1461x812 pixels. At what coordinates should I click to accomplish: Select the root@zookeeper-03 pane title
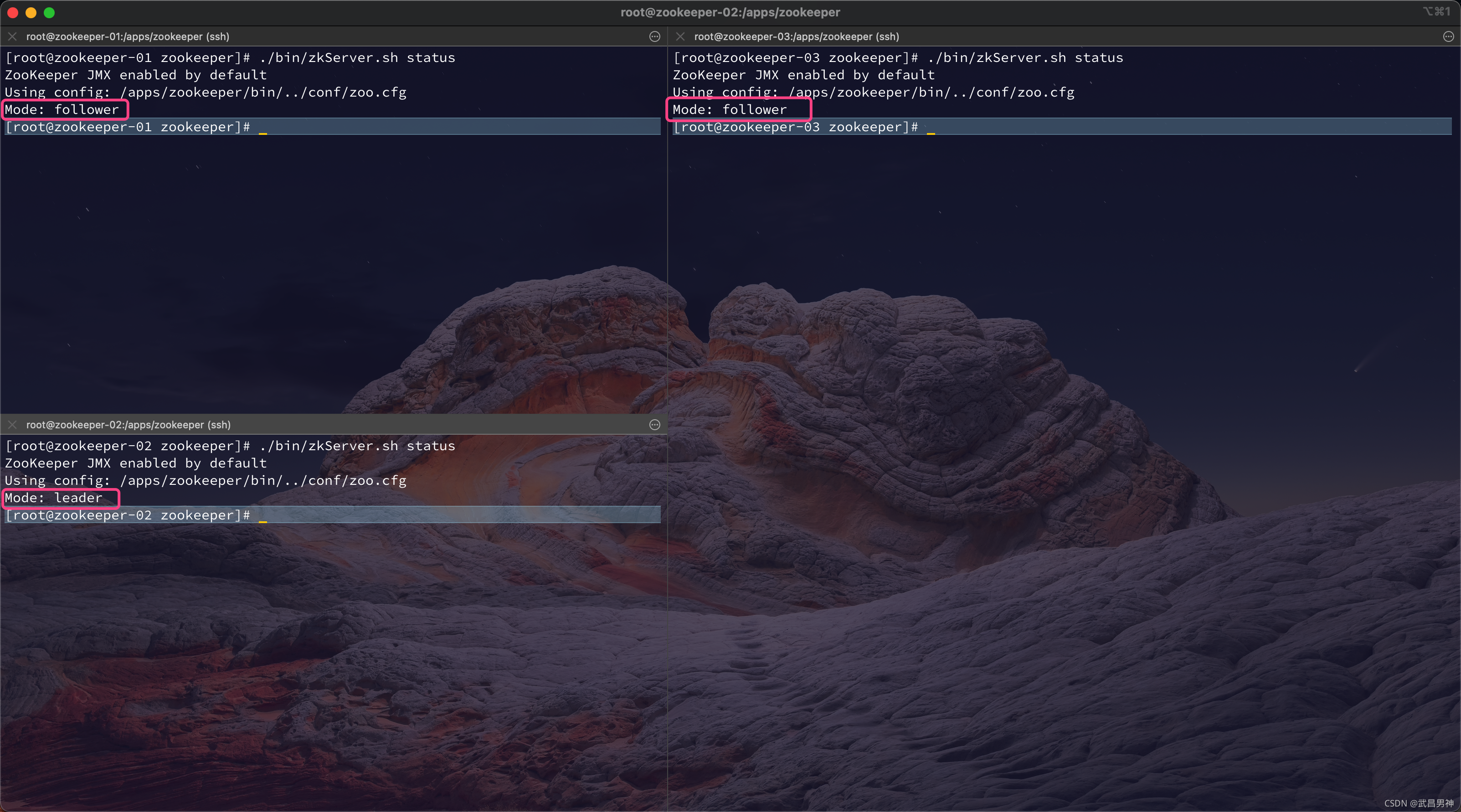[796, 36]
